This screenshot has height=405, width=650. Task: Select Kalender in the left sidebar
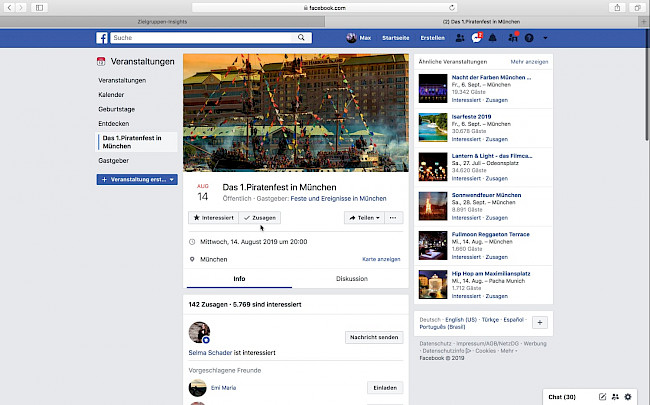pos(112,96)
